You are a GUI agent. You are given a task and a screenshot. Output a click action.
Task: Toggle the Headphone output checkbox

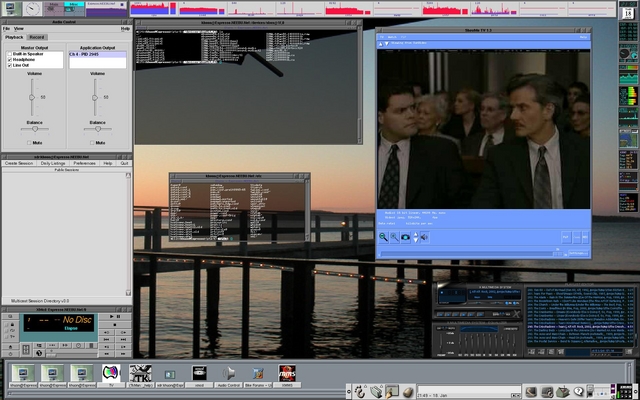point(9,60)
